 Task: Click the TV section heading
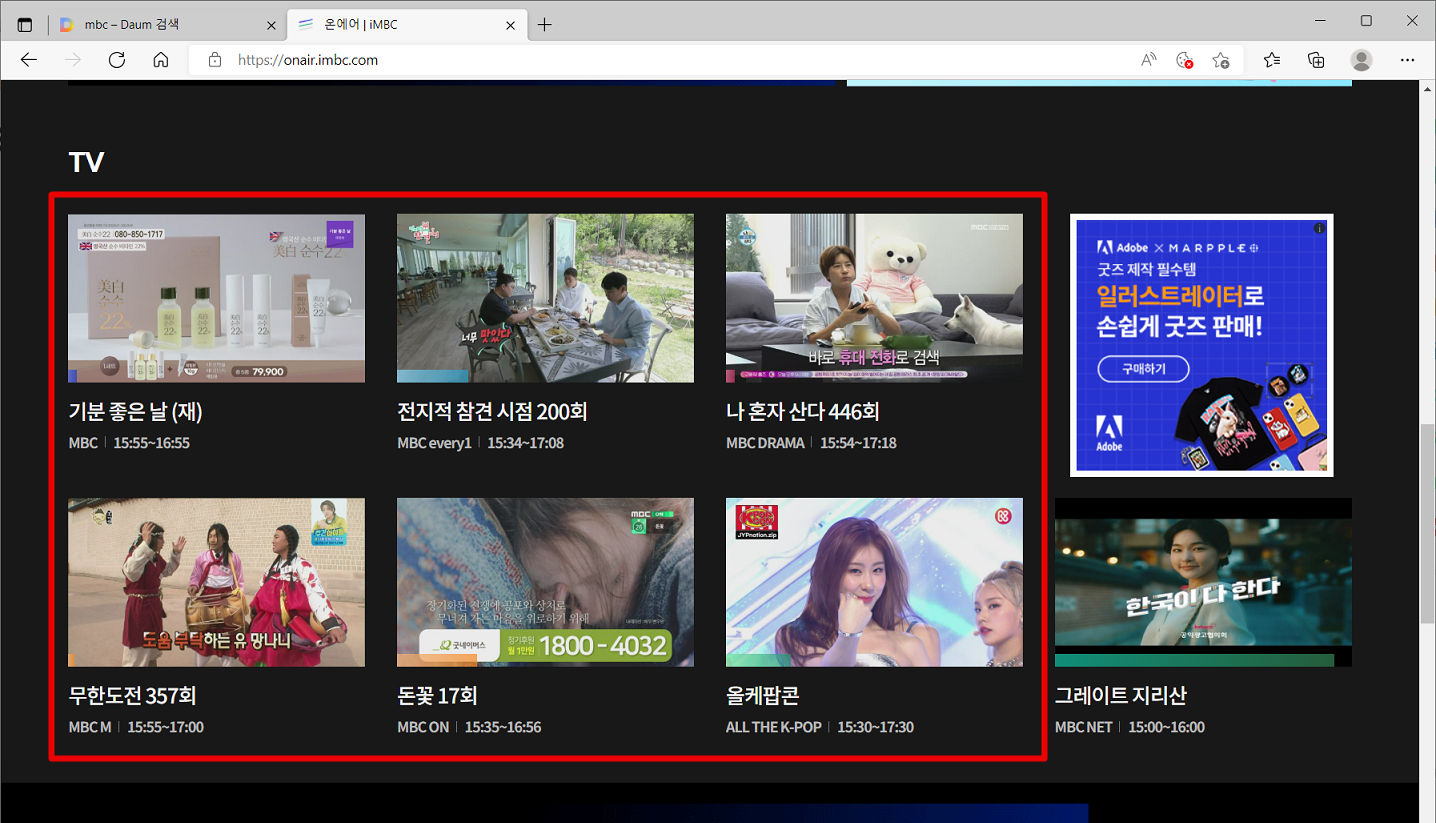[86, 162]
